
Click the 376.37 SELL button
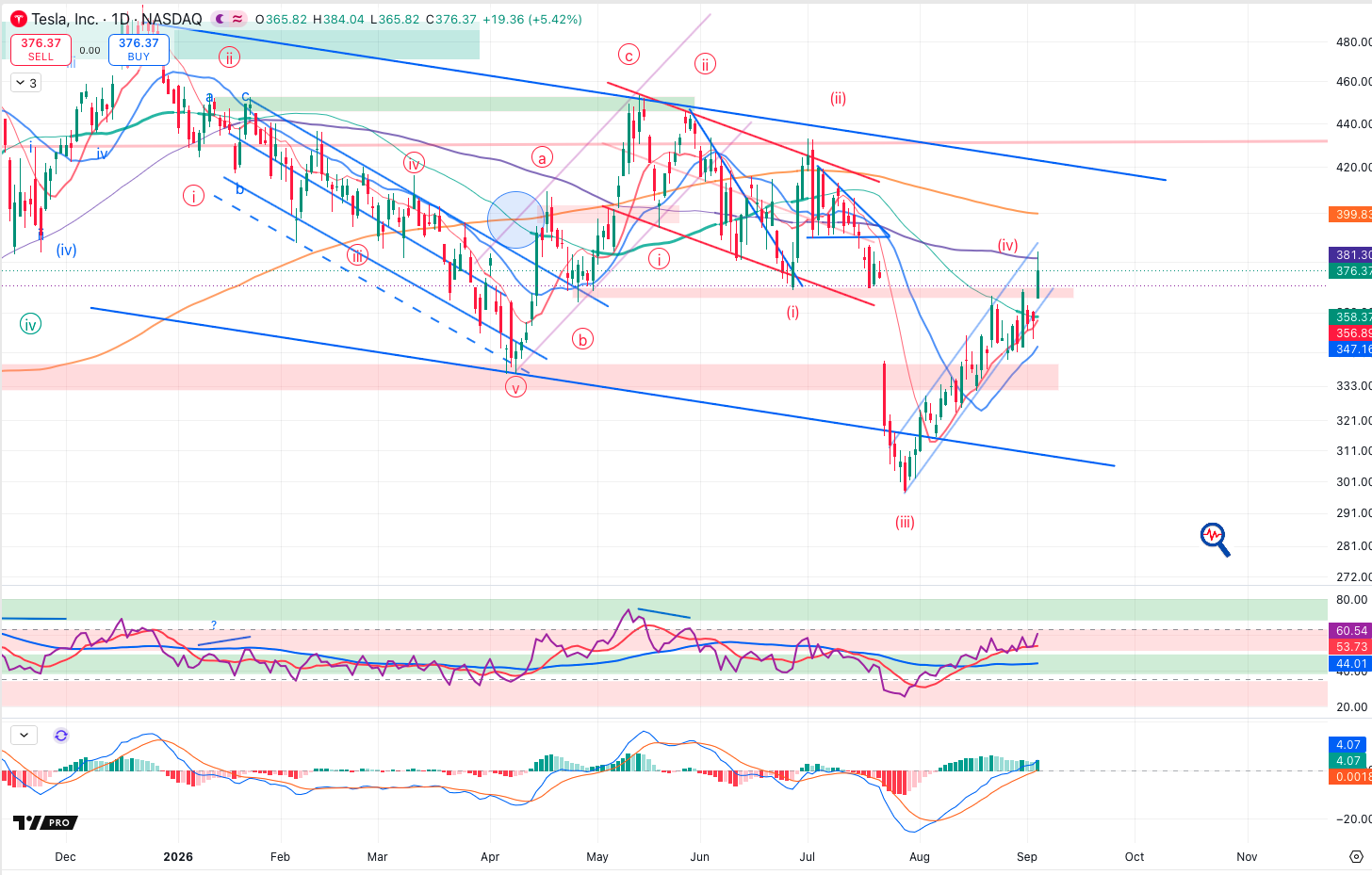click(x=41, y=49)
